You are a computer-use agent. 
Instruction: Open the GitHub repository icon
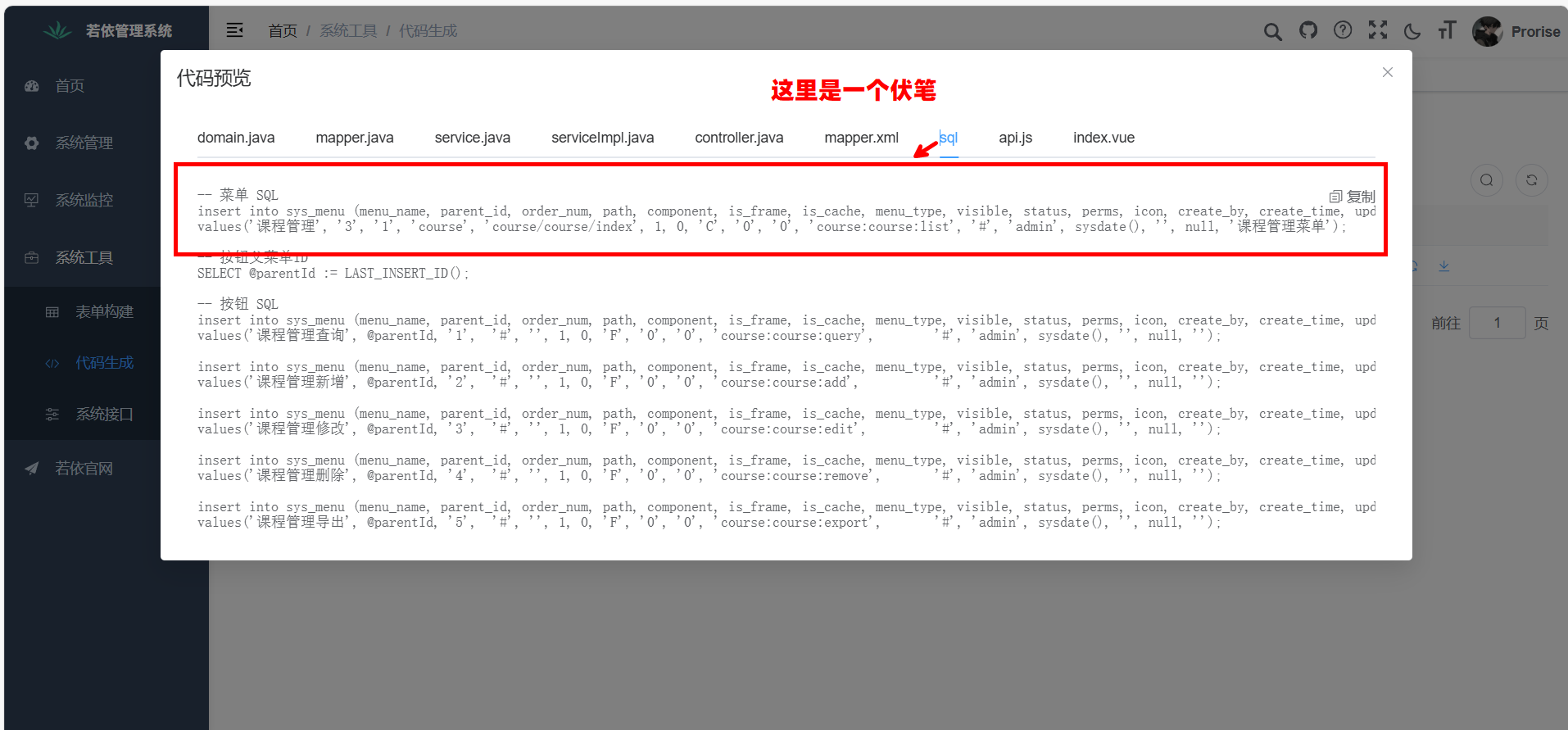1308,31
